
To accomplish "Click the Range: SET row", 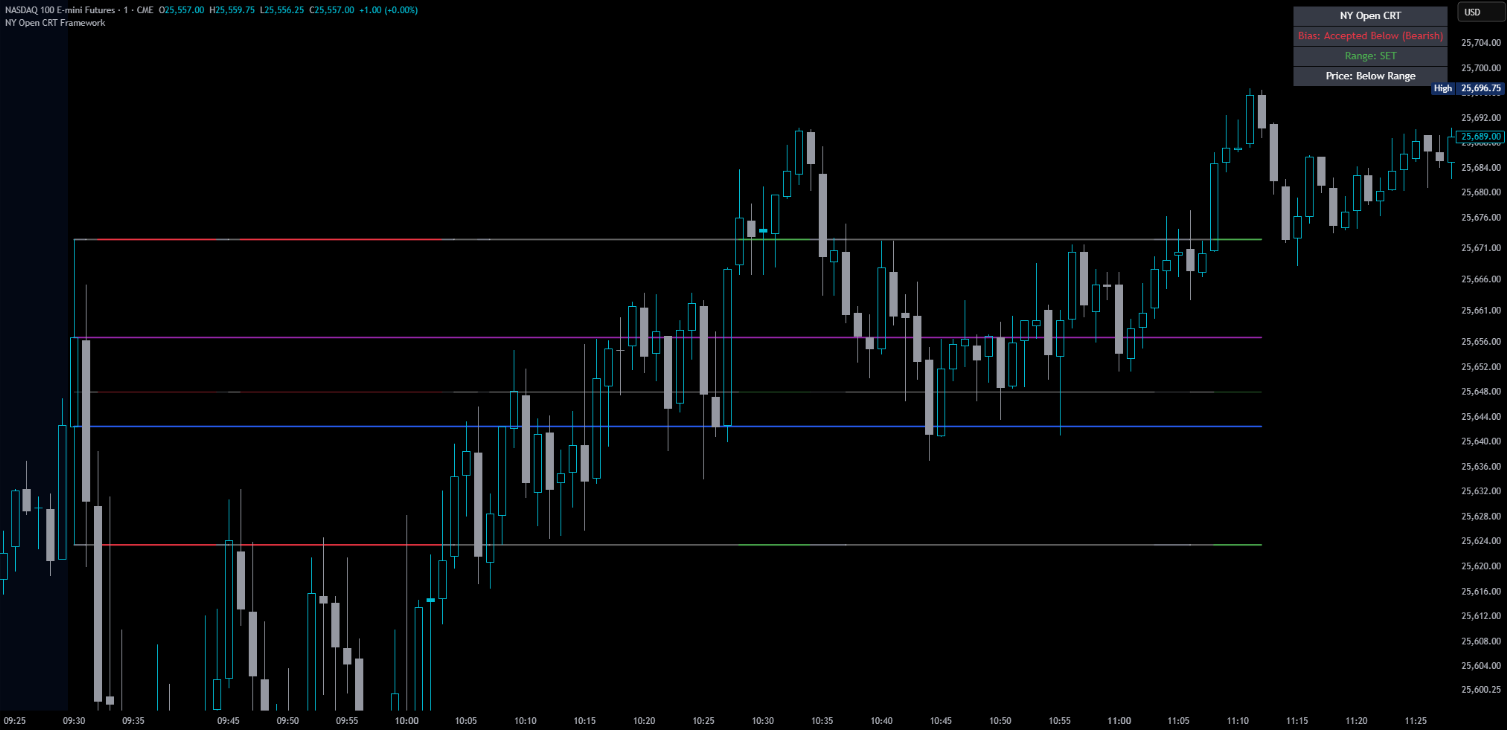I will click(1370, 55).
